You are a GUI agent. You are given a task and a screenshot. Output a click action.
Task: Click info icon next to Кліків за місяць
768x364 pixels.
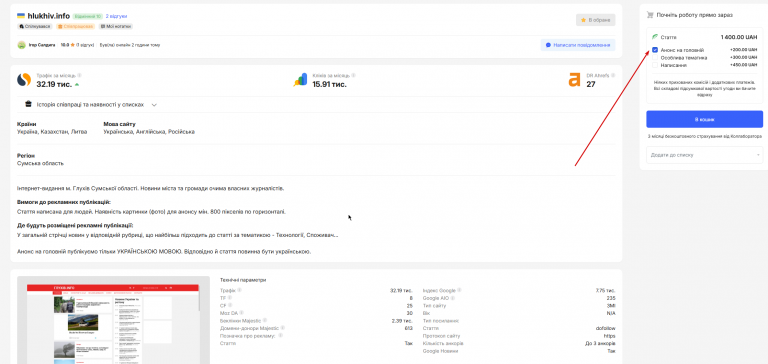354,75
